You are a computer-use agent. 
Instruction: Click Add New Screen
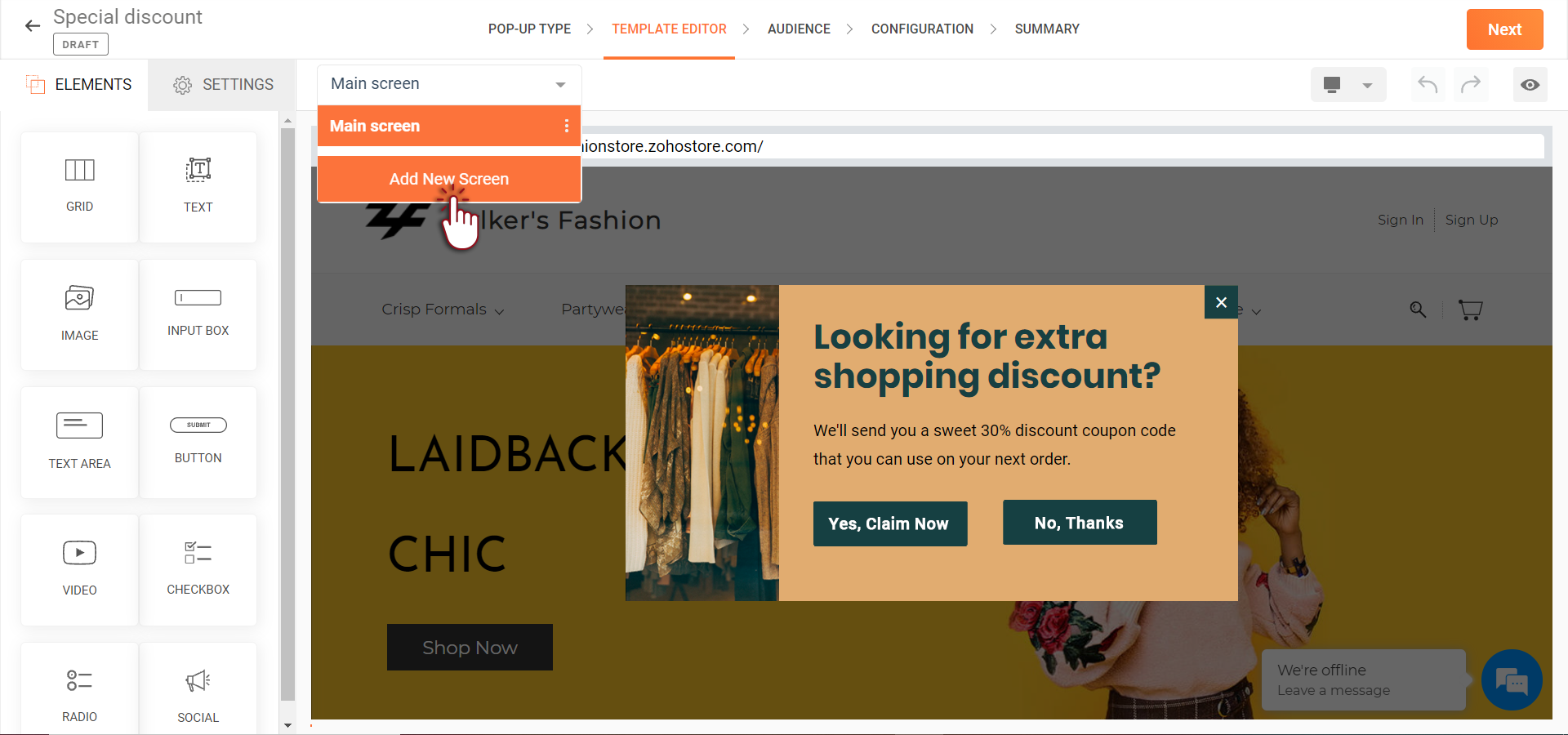coord(449,179)
